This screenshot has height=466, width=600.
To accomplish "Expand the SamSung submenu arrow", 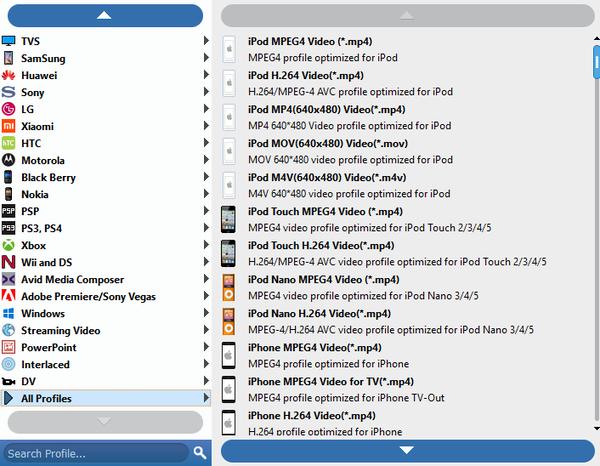I will 206,58.
